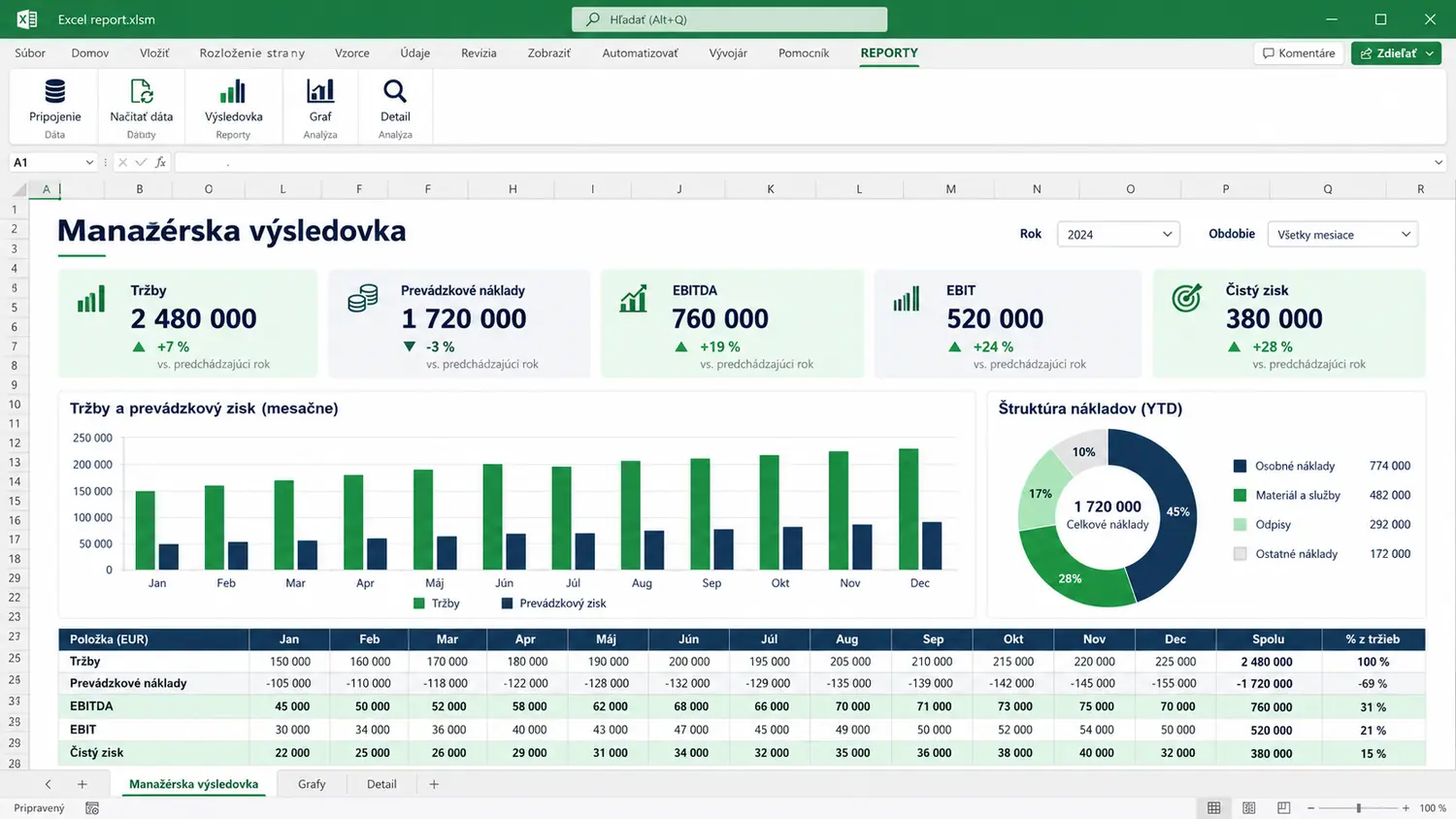Click the Hľadať search box
The image size is (1456, 819).
729,19
